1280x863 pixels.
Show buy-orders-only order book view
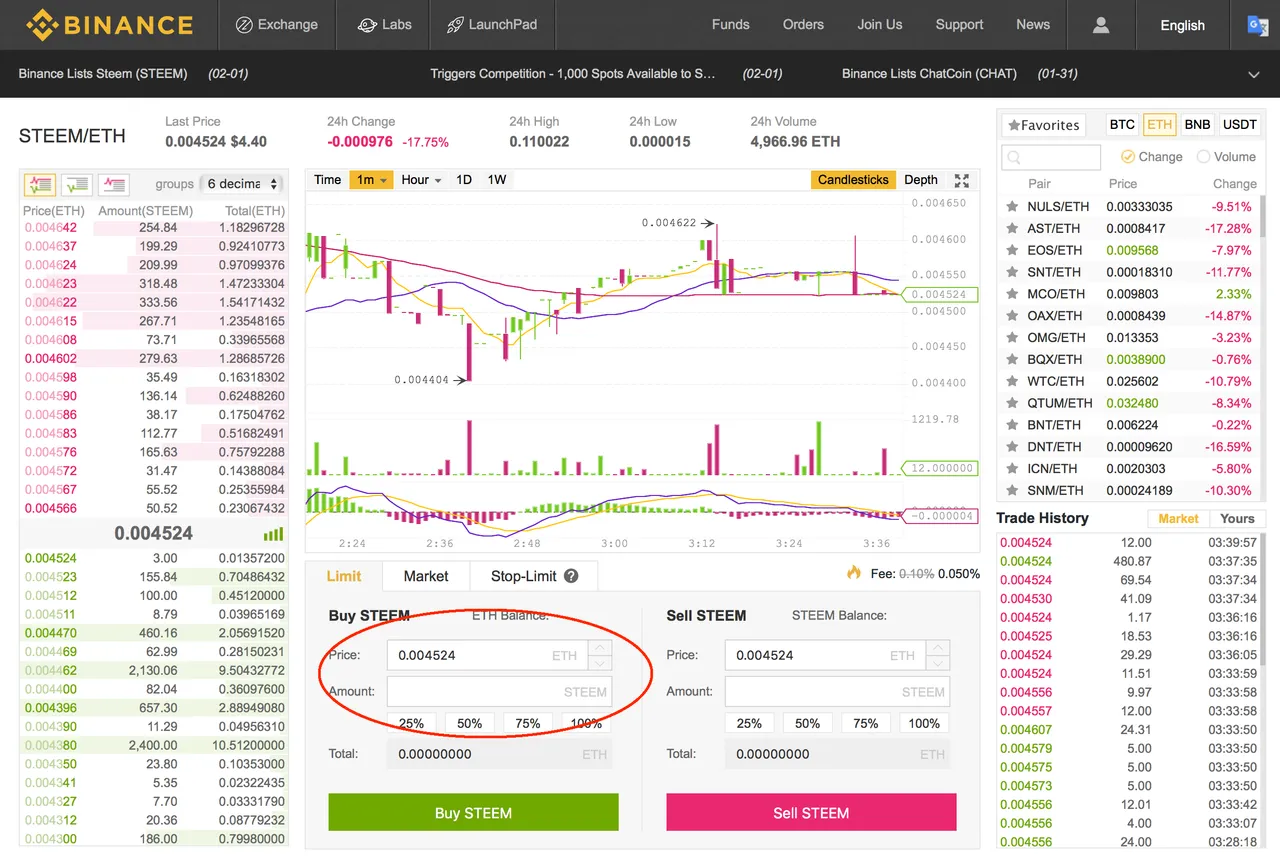(77, 184)
